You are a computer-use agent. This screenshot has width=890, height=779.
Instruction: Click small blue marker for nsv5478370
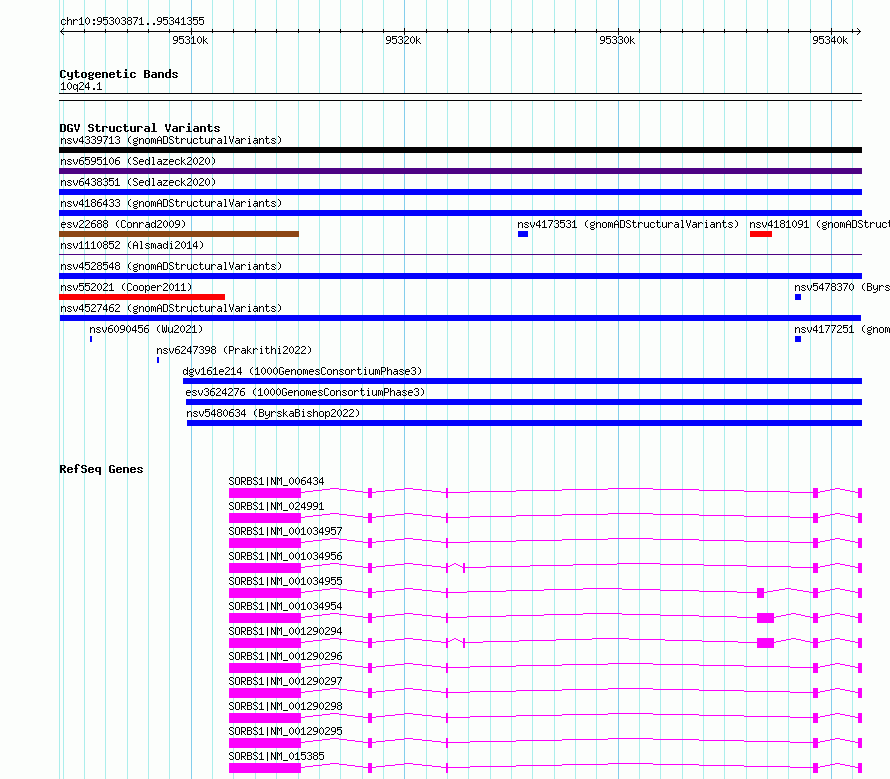[798, 297]
